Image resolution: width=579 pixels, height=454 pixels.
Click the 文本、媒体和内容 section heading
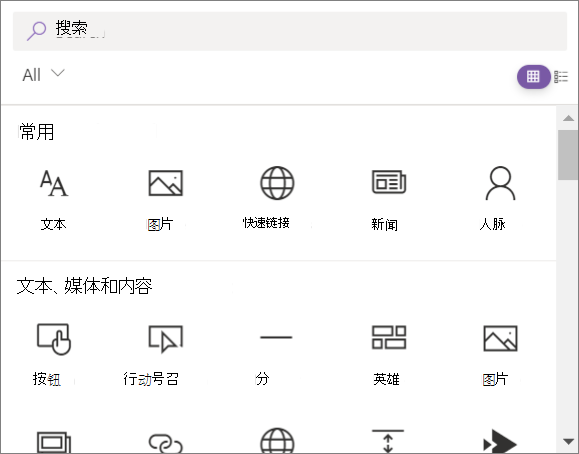point(84,286)
